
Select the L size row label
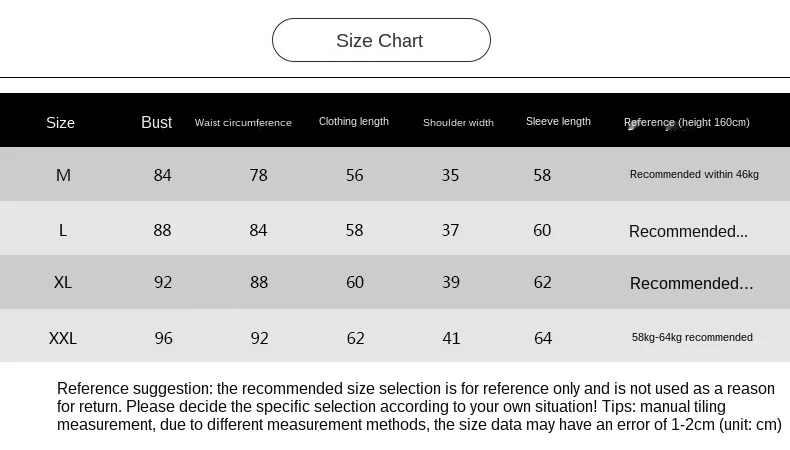63,230
